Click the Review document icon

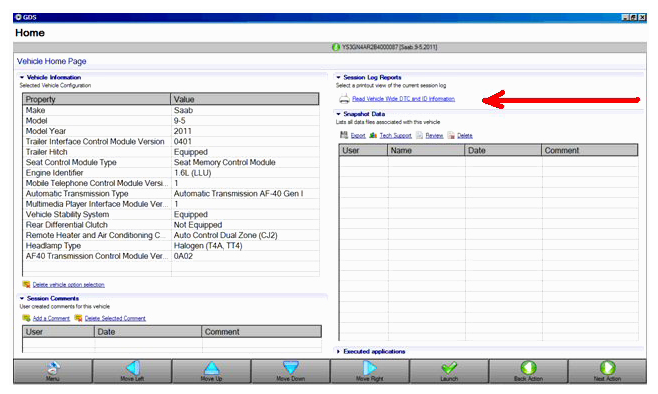coord(419,135)
